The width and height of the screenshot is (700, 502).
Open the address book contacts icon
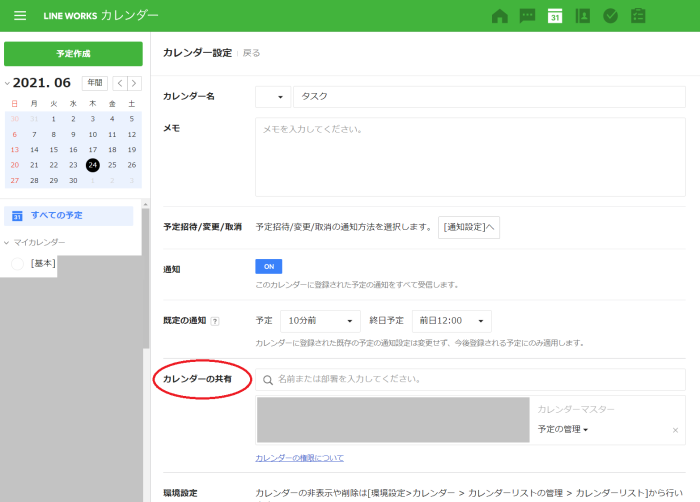coord(583,16)
